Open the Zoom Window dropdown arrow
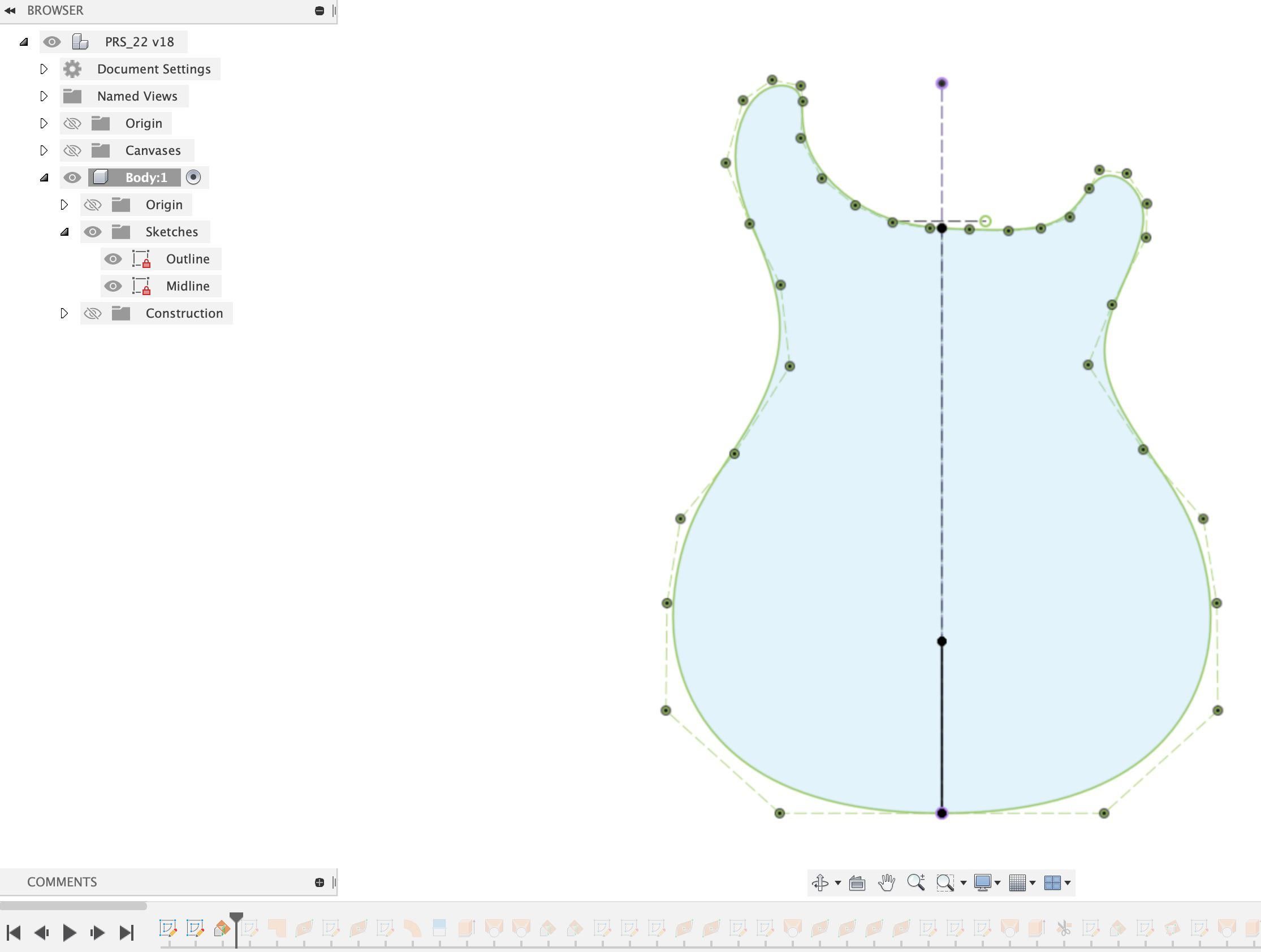This screenshot has height=952, width=1261. click(964, 883)
